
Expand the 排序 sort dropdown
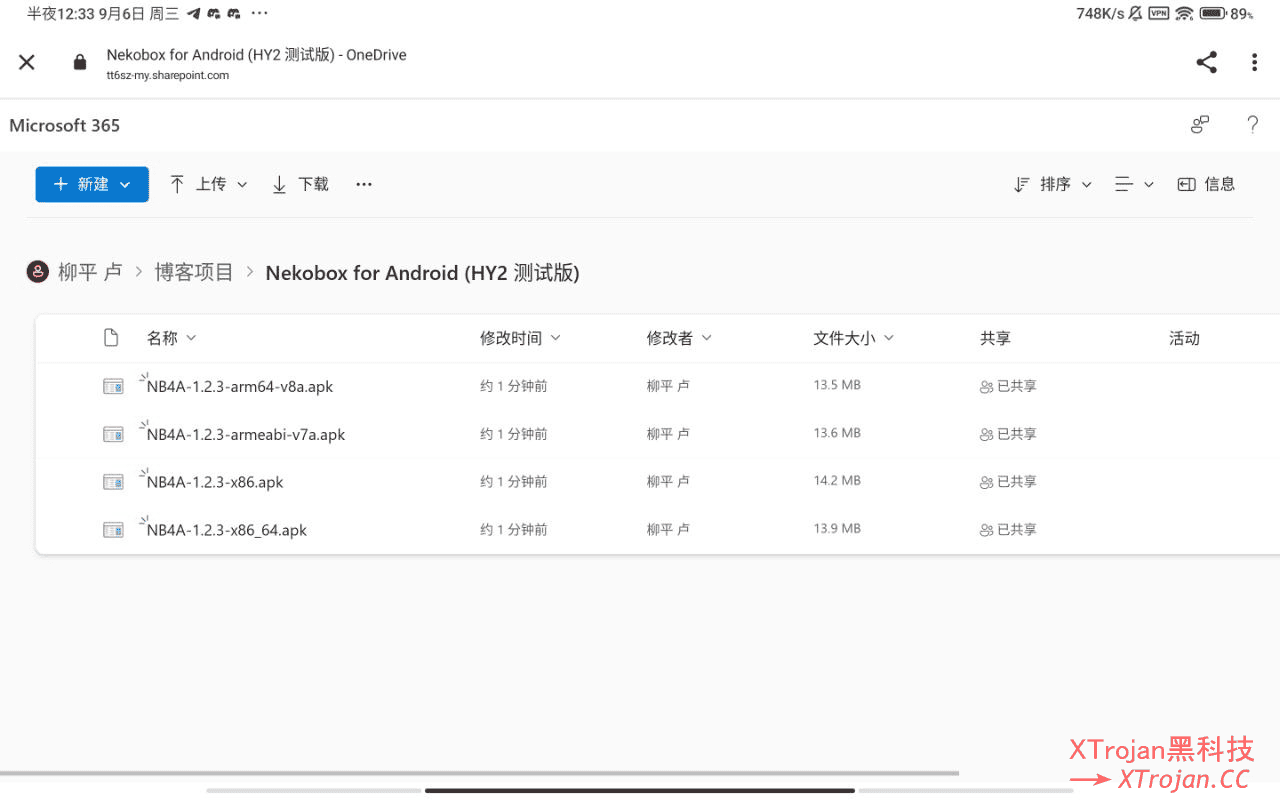tap(1053, 184)
